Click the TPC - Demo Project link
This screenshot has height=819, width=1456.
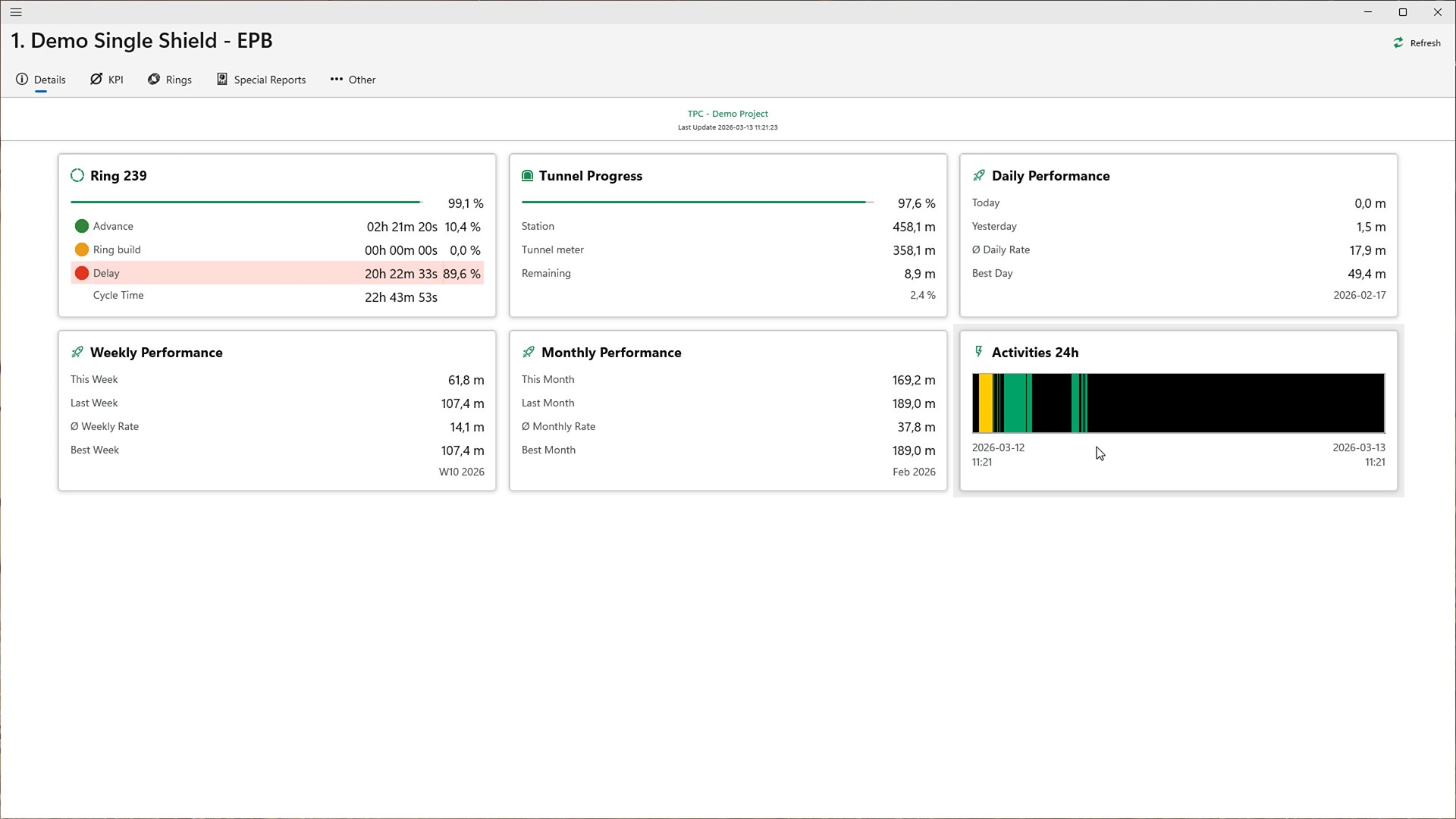(x=727, y=114)
